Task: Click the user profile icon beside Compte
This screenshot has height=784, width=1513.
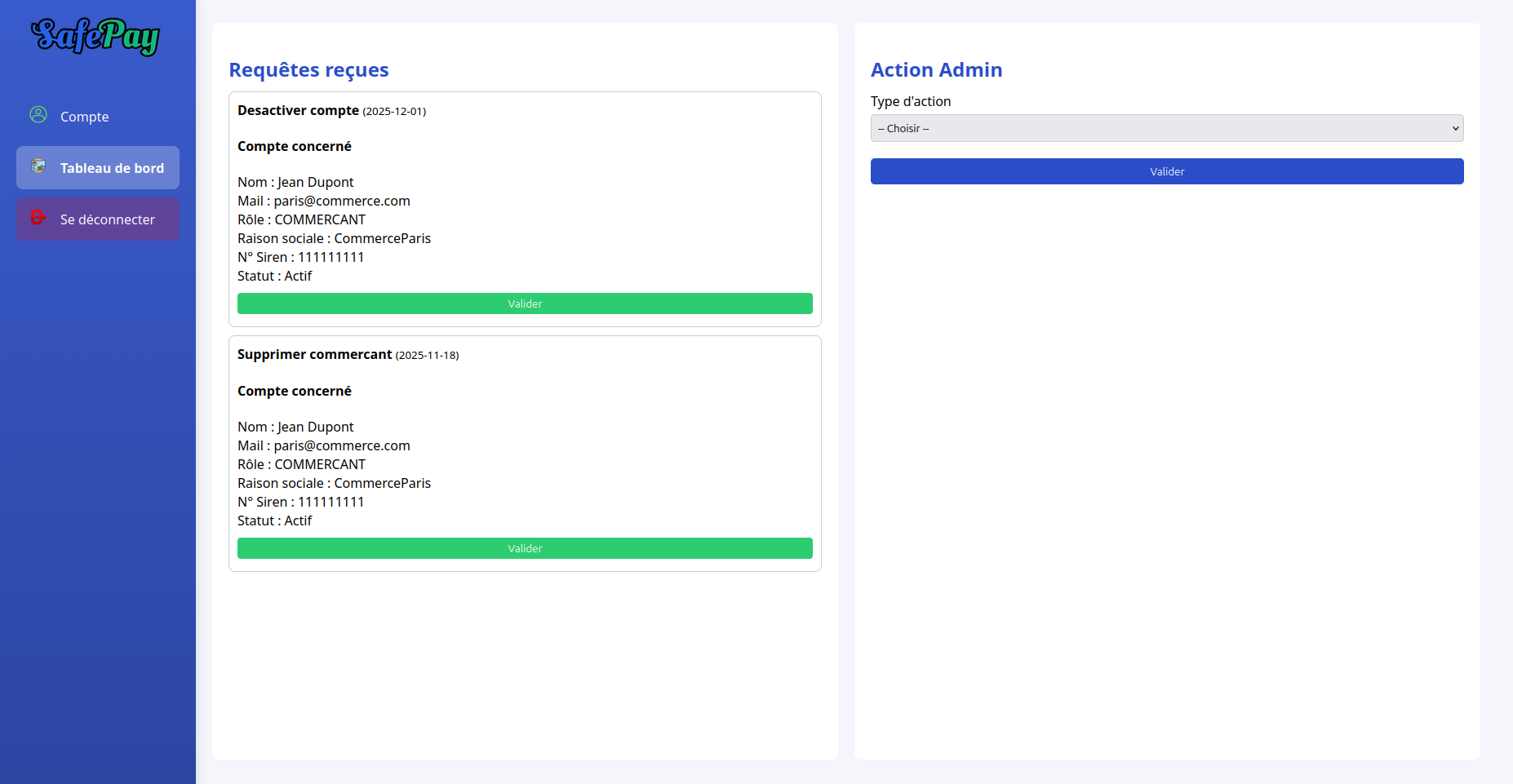Action: point(38,115)
